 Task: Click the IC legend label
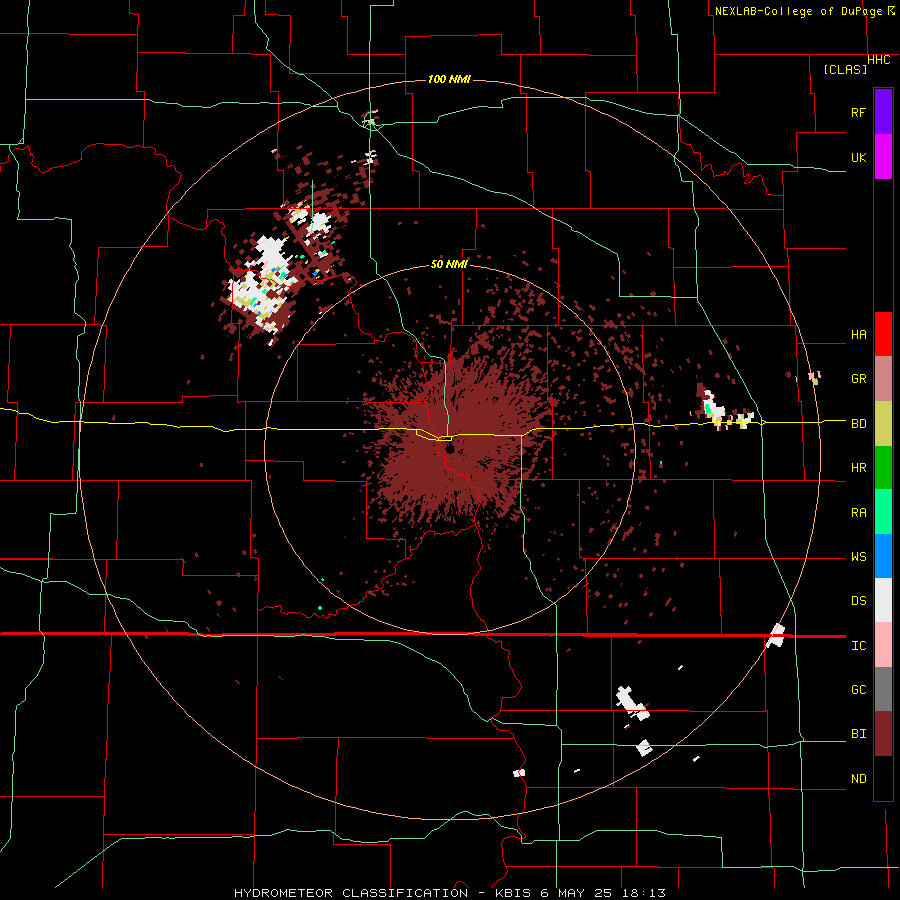[859, 646]
